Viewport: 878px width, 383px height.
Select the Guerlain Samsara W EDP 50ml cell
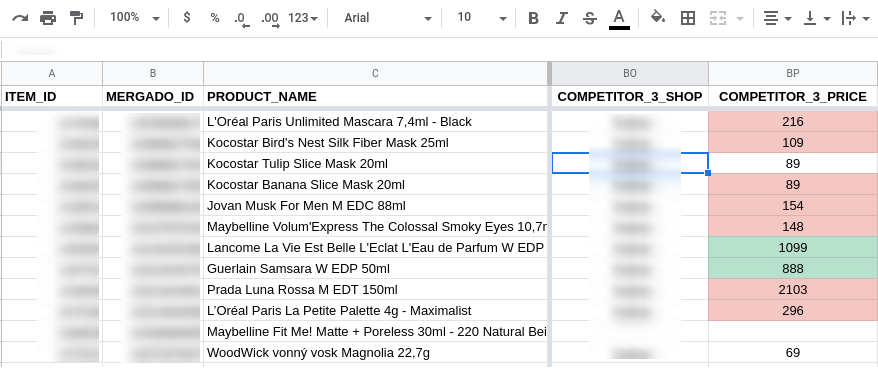pos(375,269)
